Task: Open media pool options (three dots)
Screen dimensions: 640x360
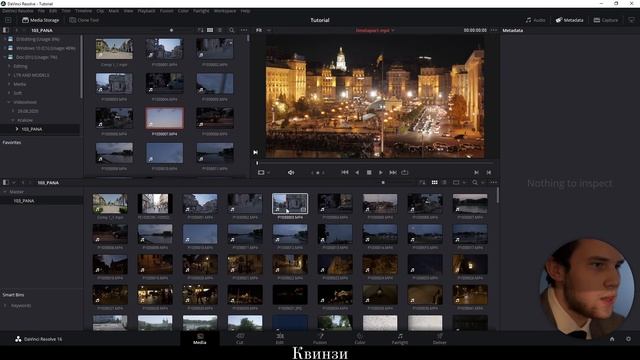Action: point(493,182)
